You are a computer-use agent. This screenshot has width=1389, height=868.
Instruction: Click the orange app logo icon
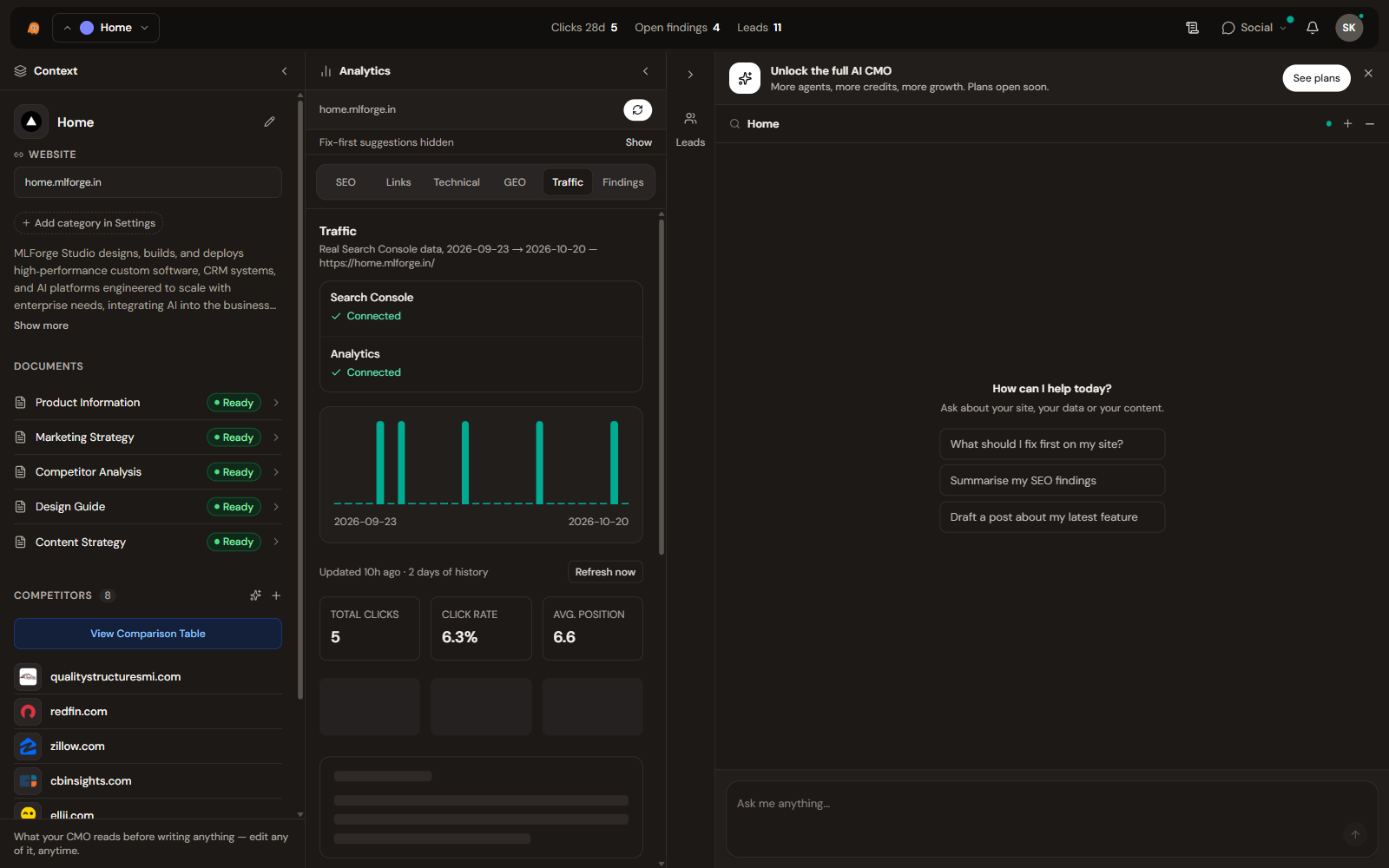coord(33,28)
